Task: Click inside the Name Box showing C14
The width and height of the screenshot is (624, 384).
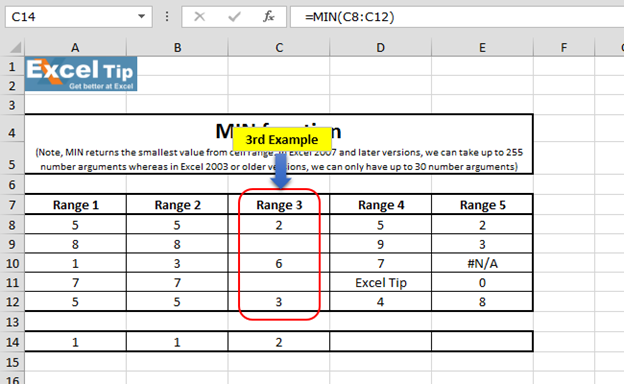Action: (72, 17)
